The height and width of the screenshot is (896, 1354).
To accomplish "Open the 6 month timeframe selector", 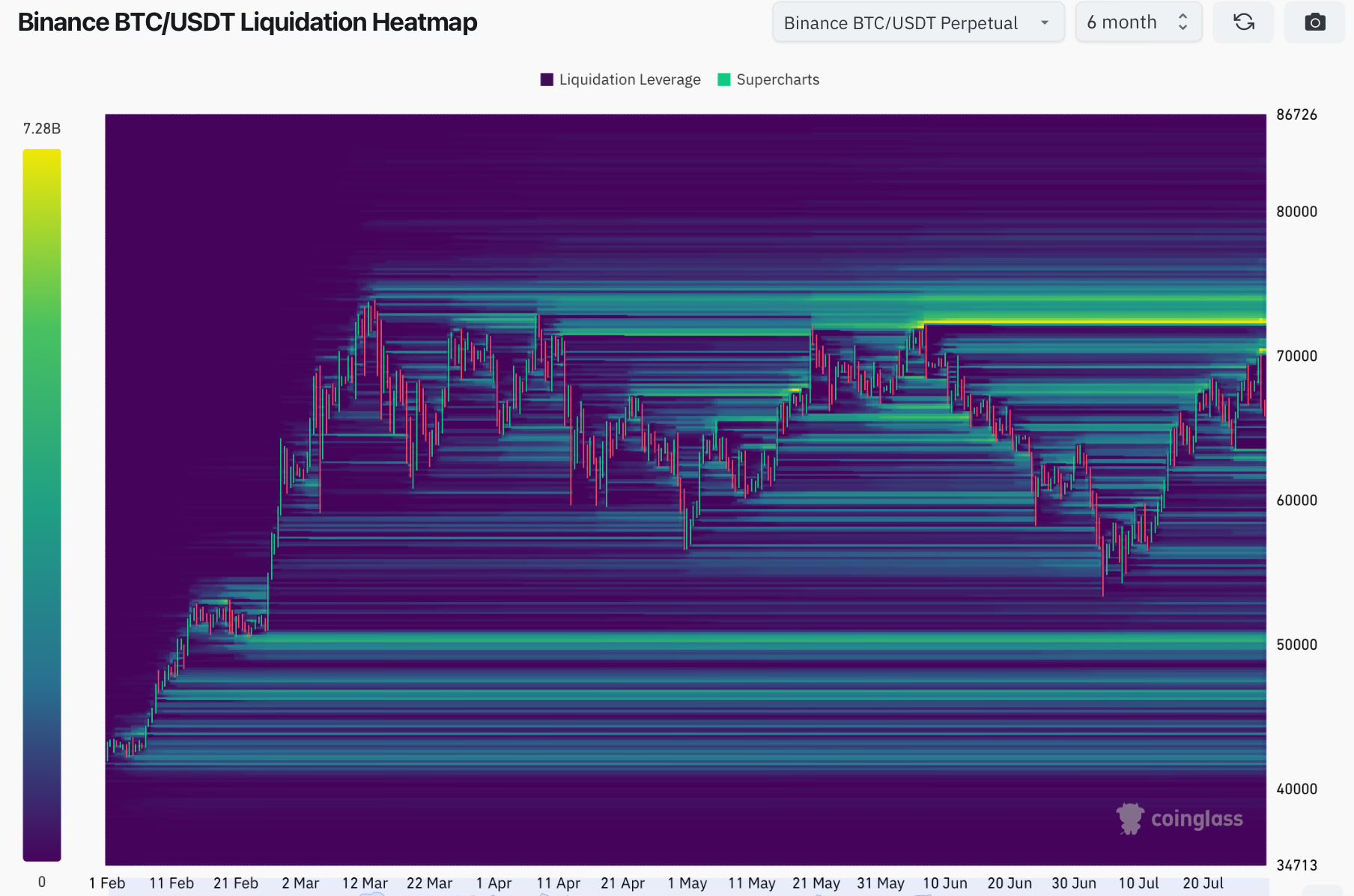I will tap(1138, 22).
